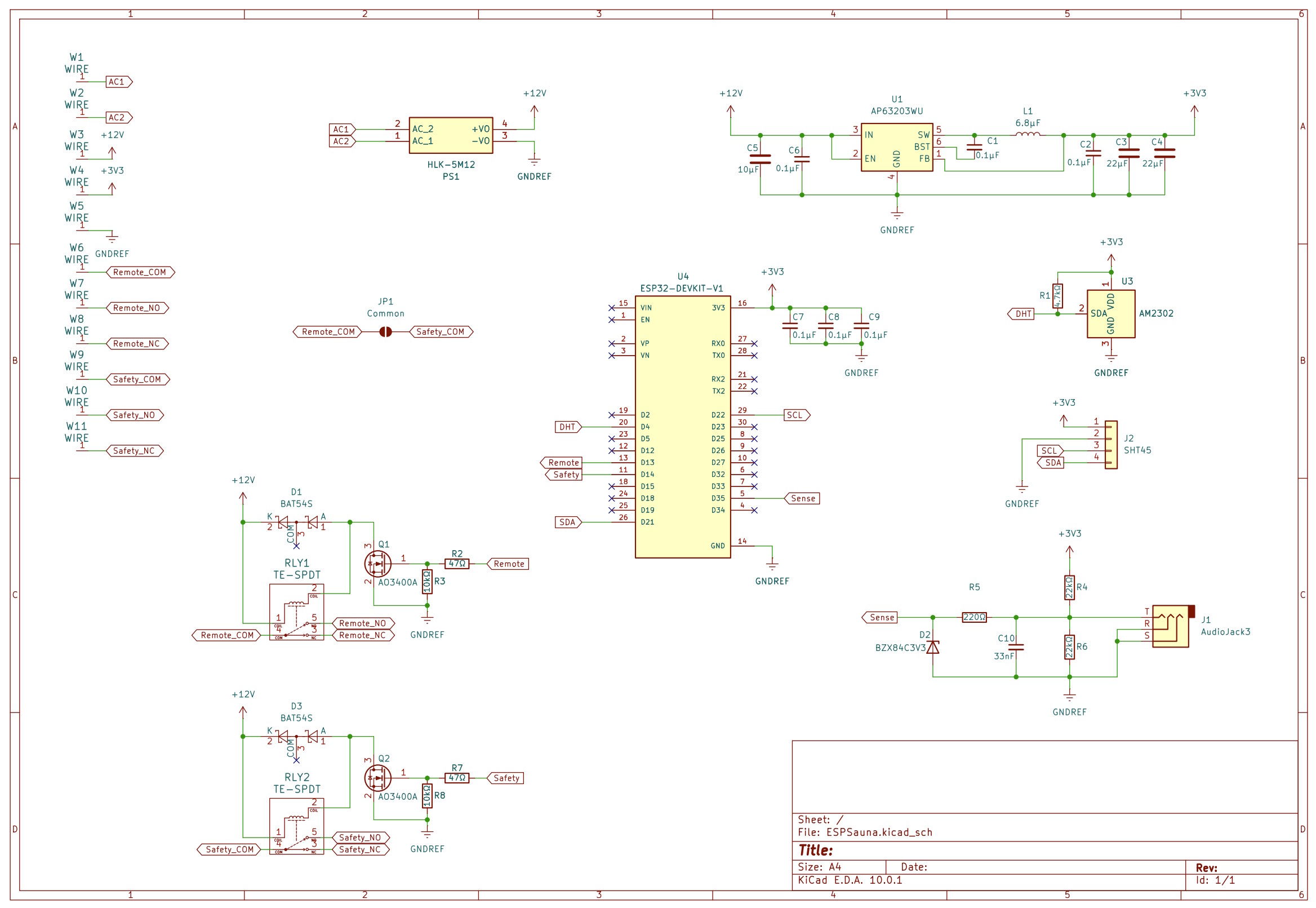The image size is (1316, 908).
Task: Select the U4 ESP32-DEVKIT-V1 module body
Action: (682, 427)
